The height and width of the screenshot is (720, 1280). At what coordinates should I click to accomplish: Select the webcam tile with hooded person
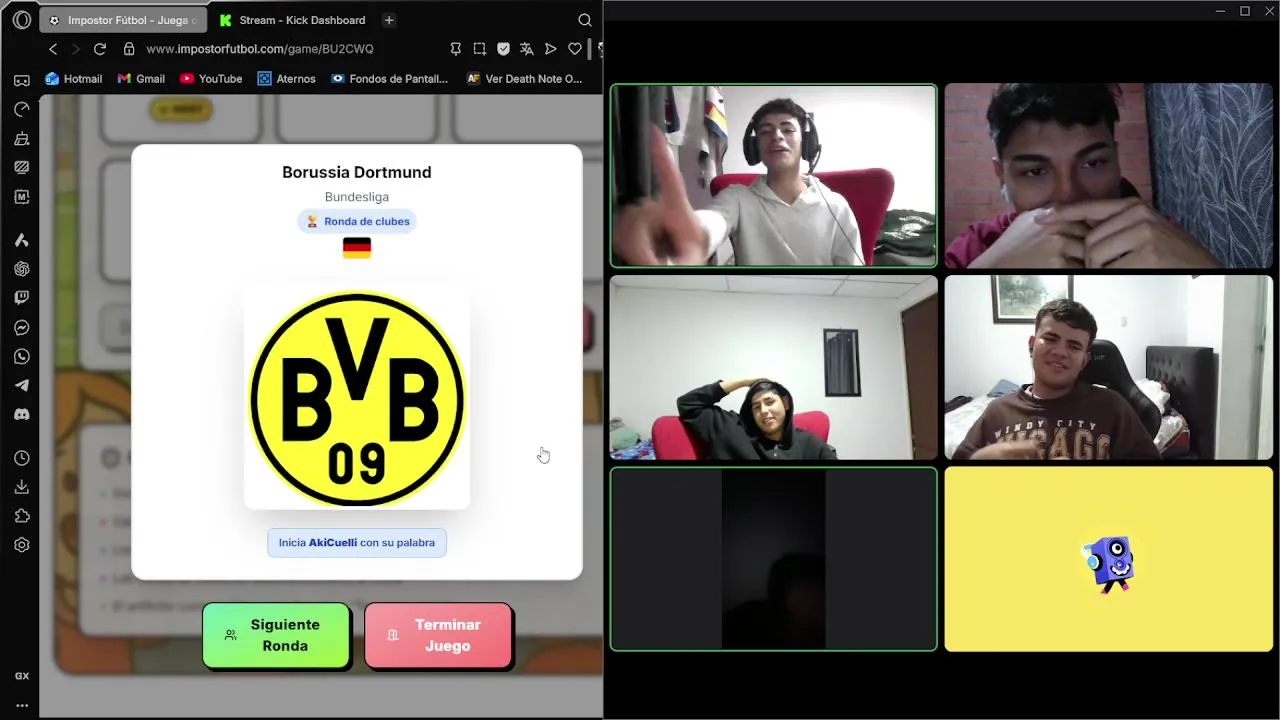[x=774, y=367]
